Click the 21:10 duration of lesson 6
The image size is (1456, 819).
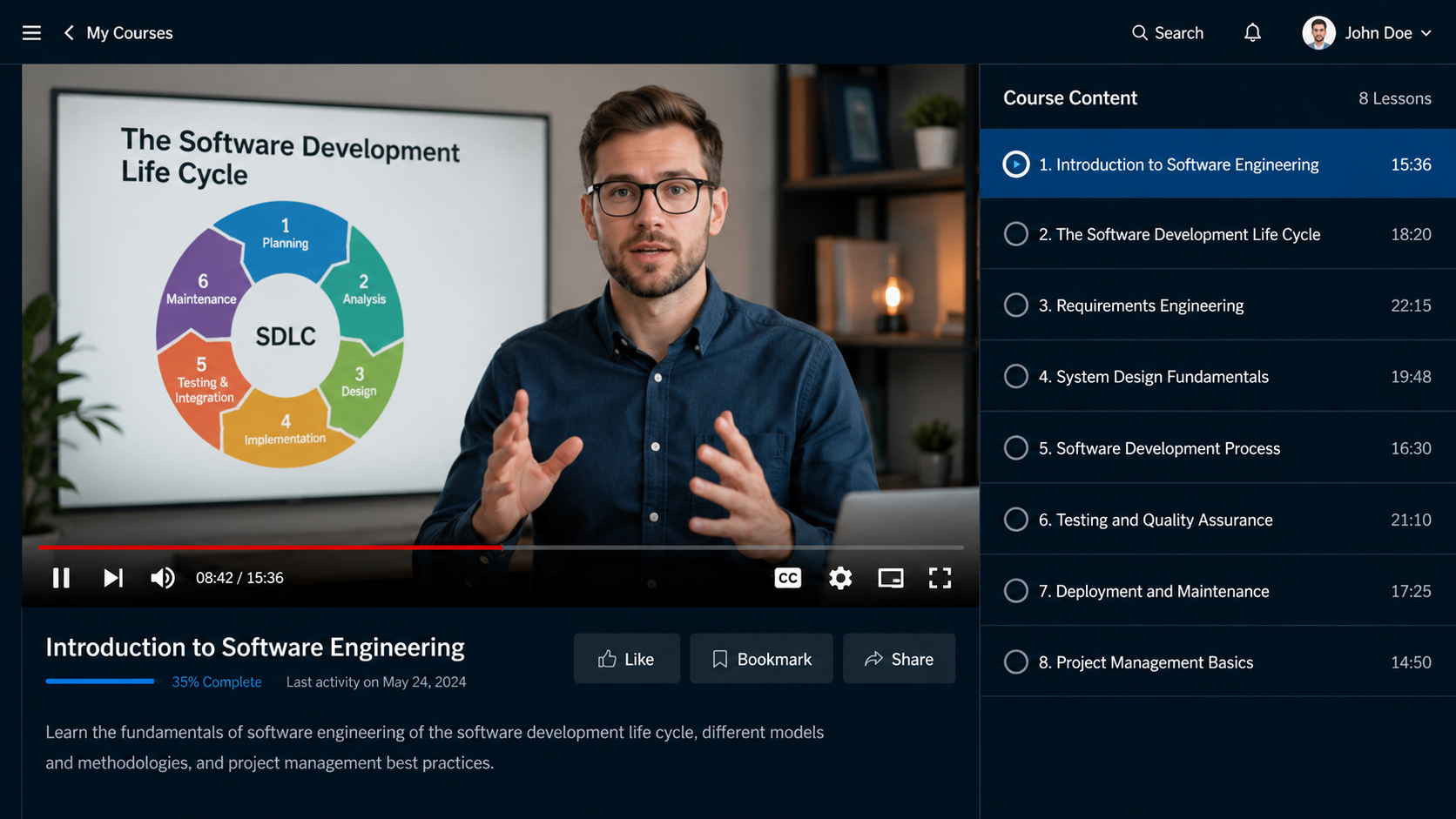(1411, 520)
